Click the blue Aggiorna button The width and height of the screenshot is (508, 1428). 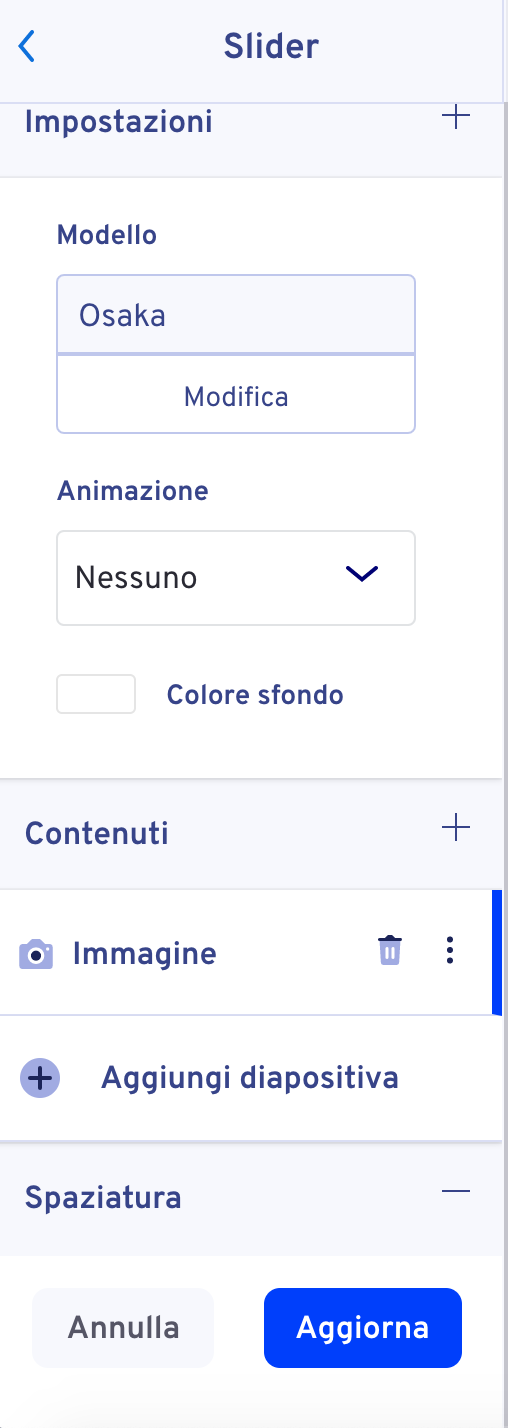(363, 1328)
